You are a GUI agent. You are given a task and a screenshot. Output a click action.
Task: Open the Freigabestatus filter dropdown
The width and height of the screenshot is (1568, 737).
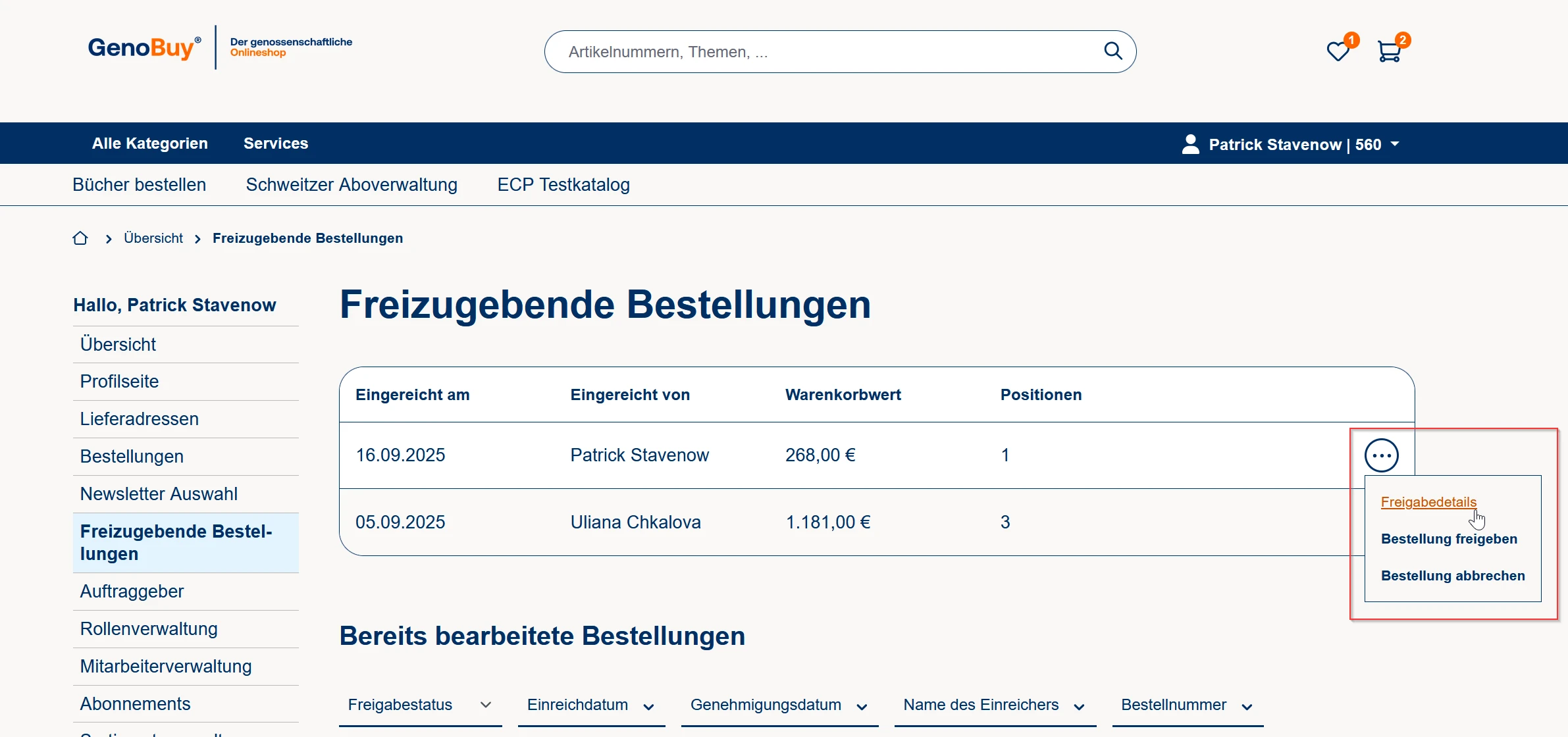pos(420,705)
